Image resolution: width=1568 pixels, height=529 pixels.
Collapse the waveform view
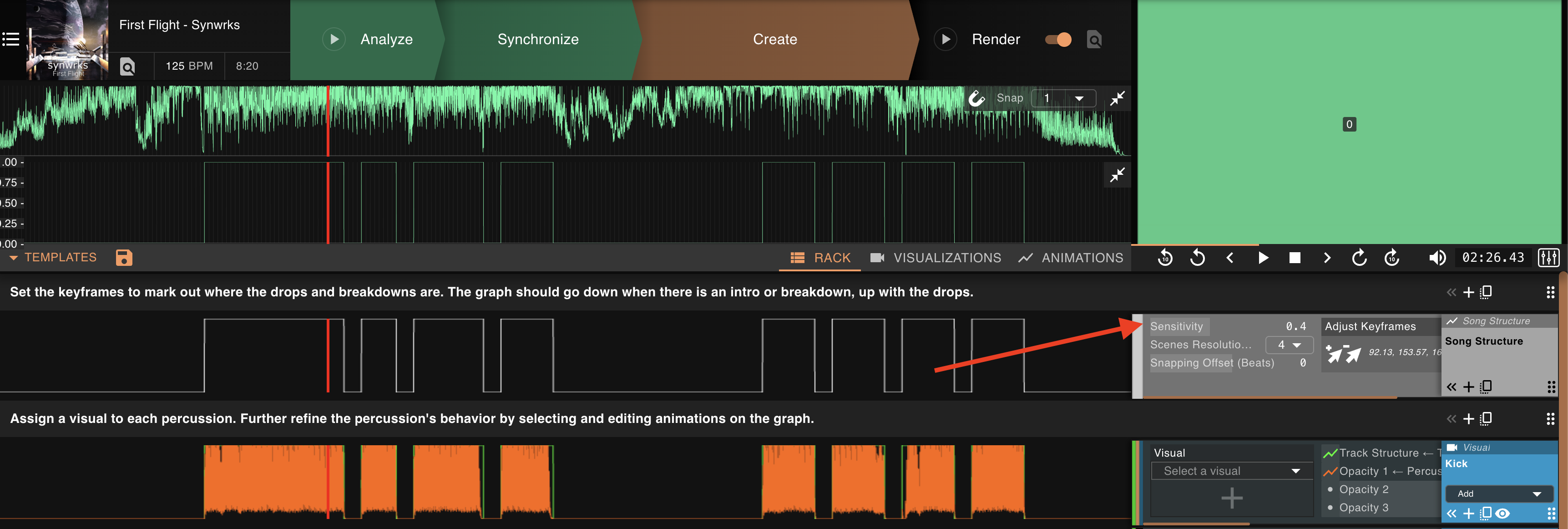(x=1117, y=99)
